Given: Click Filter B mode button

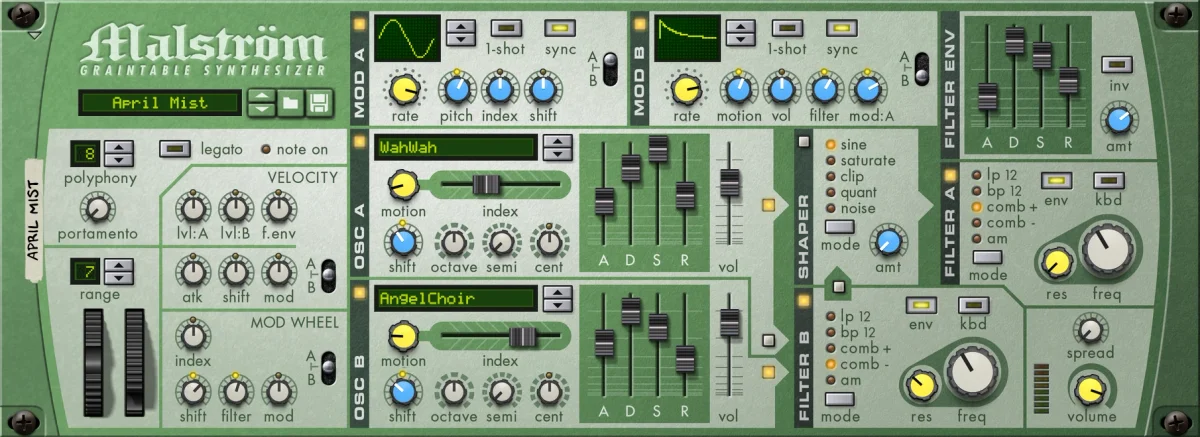Looking at the screenshot, I should click(x=842, y=400).
